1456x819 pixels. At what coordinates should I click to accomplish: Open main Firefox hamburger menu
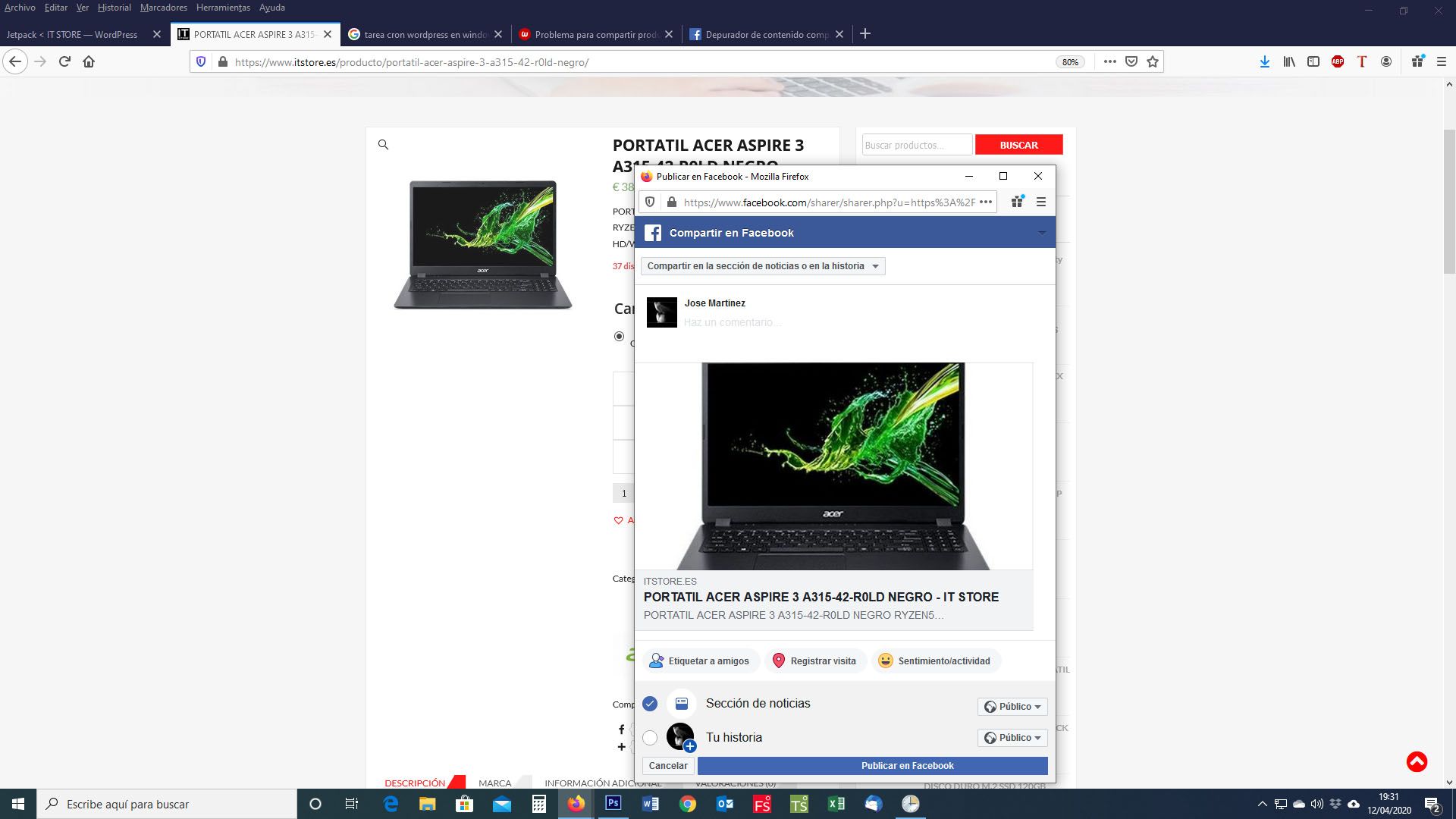pos(1442,62)
